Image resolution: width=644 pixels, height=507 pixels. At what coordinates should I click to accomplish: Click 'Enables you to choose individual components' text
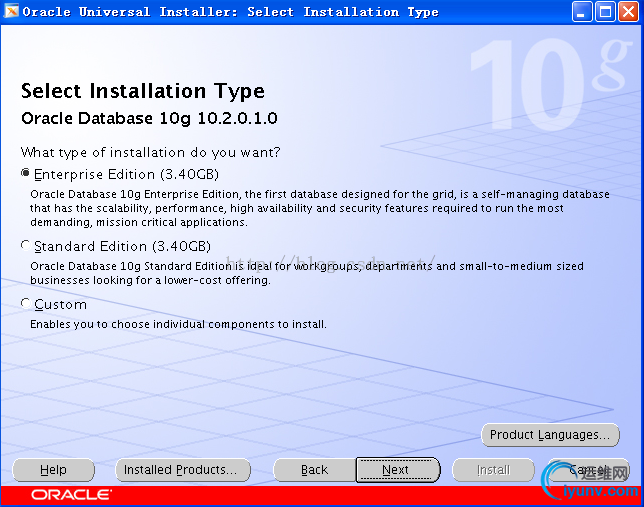[178, 324]
